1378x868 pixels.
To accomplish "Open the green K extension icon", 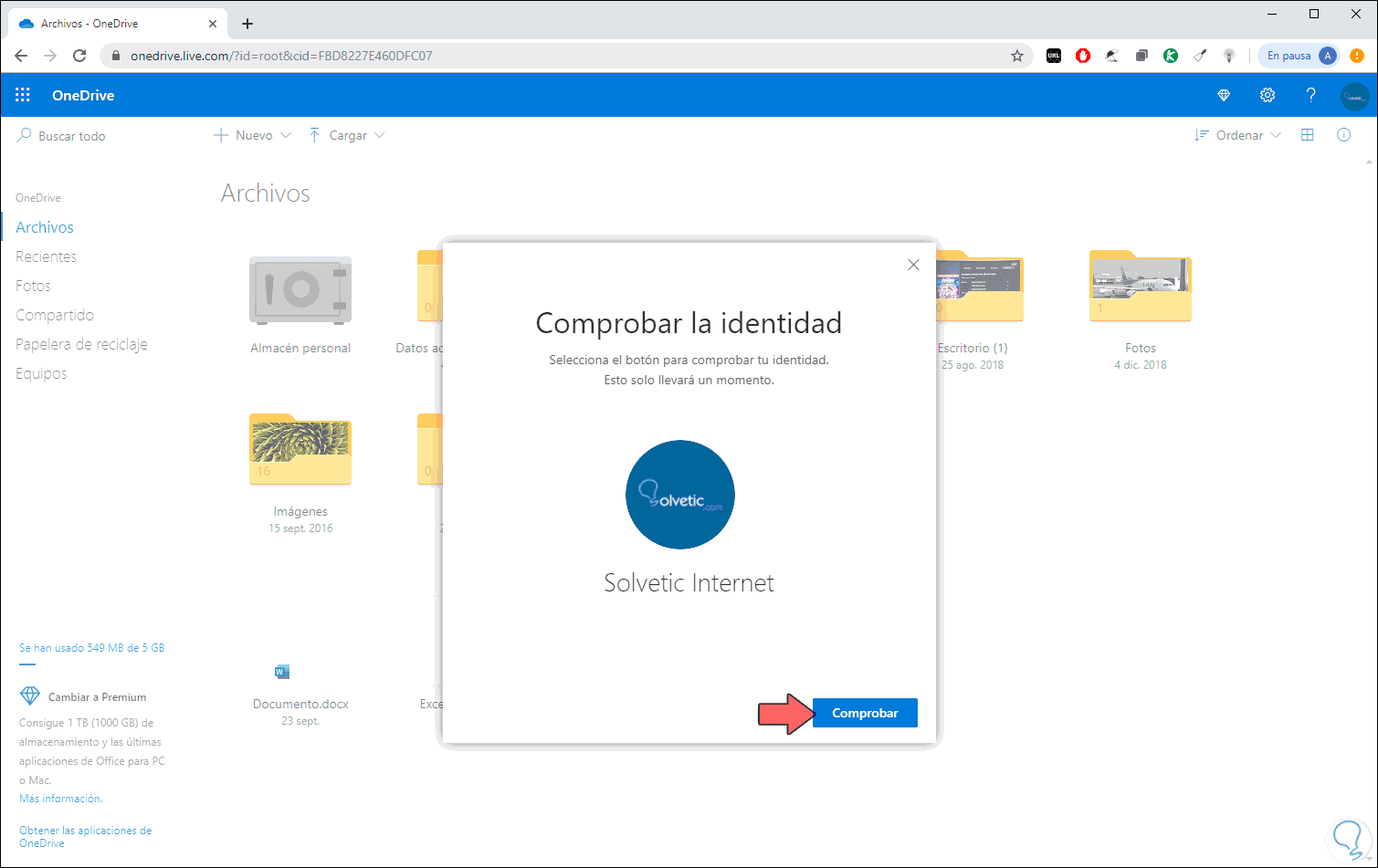I will 1171,56.
